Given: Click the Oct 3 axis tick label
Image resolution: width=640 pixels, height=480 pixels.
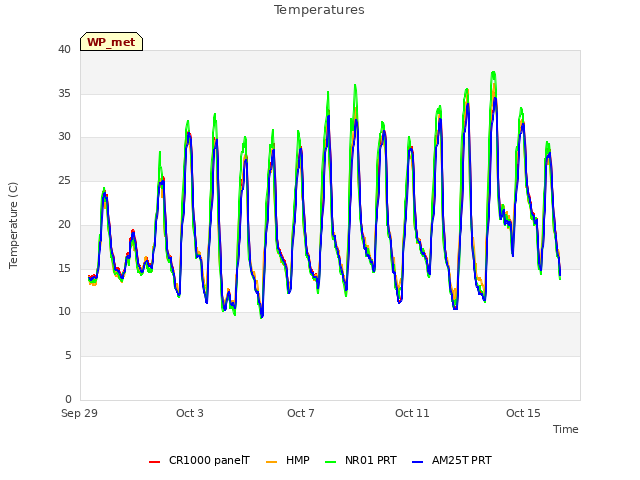Looking at the screenshot, I should click(190, 413).
